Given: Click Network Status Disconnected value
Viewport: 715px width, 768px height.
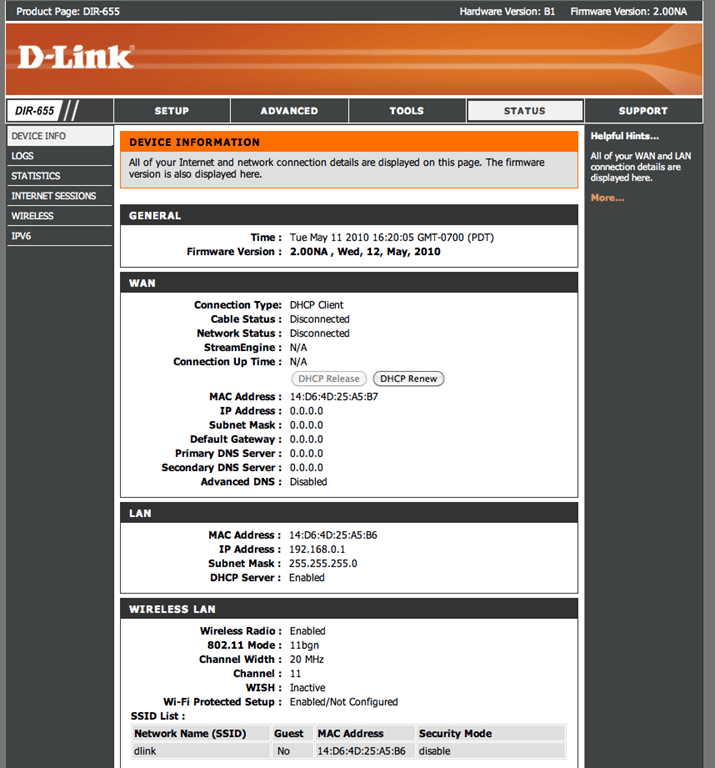Looking at the screenshot, I should point(319,334).
